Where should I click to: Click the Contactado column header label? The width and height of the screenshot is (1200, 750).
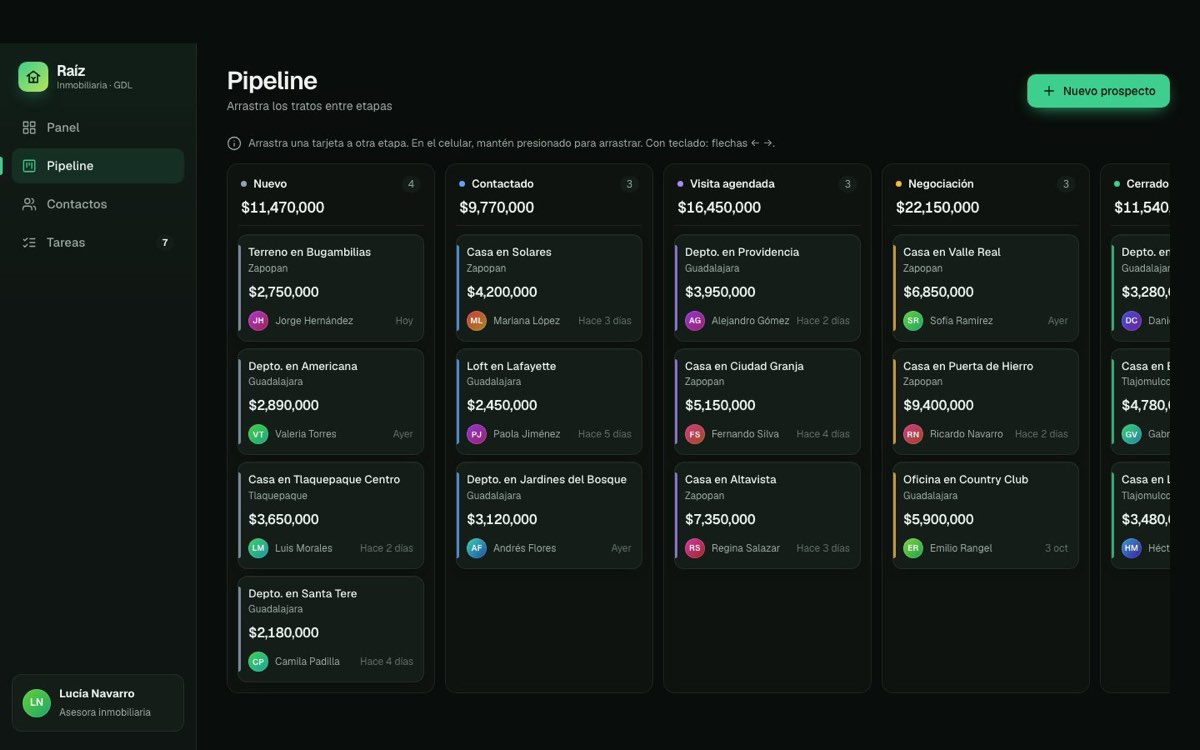click(503, 184)
